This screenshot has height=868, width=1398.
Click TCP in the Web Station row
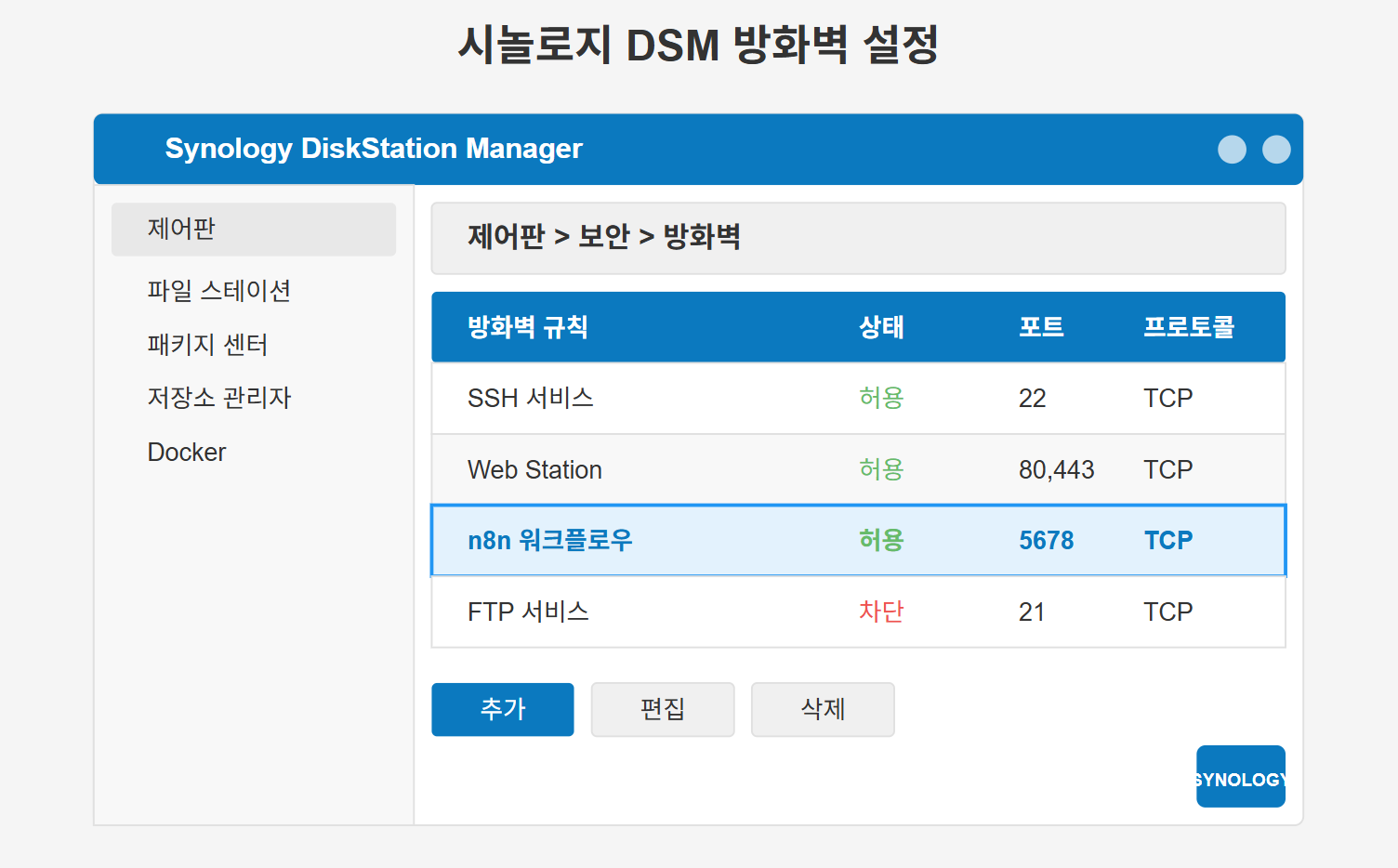point(1168,470)
